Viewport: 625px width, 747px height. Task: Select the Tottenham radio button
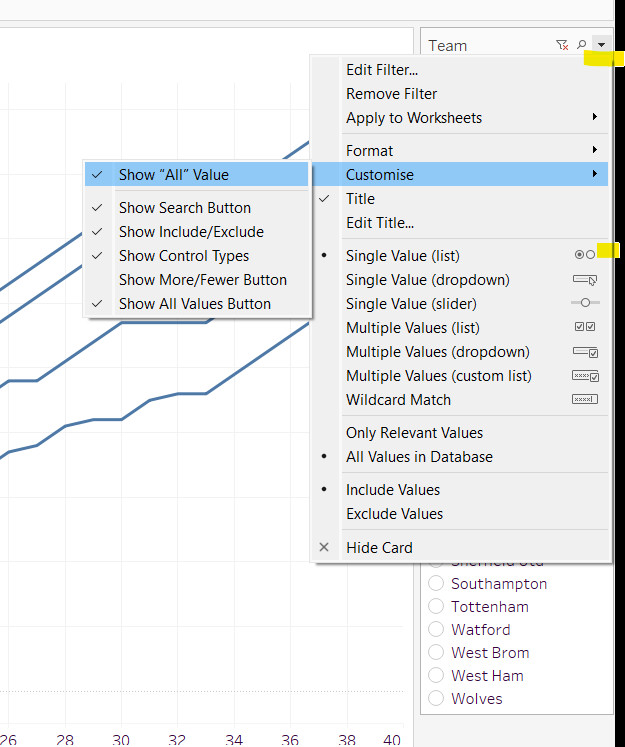(436, 606)
